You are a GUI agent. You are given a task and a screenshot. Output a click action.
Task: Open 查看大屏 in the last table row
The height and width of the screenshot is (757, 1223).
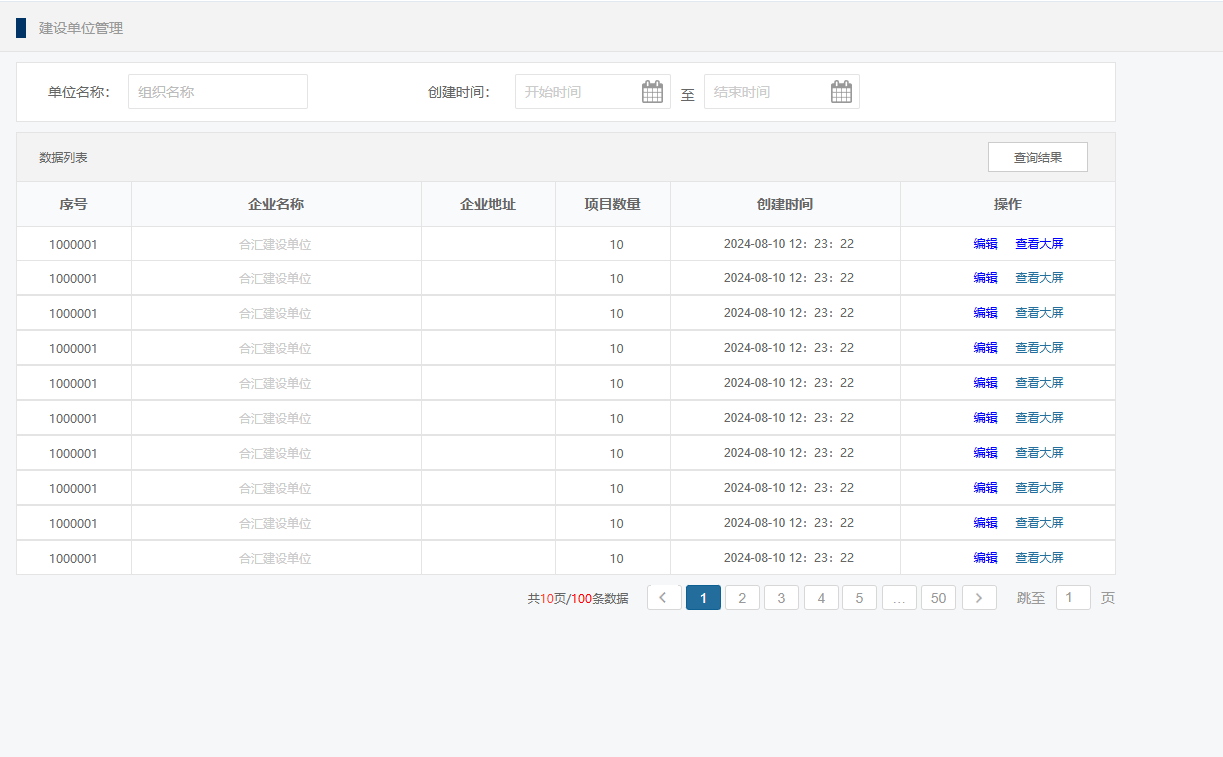coord(1039,558)
